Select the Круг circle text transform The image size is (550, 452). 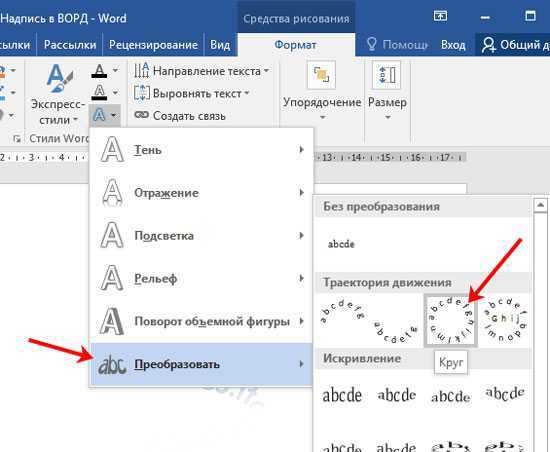450,321
